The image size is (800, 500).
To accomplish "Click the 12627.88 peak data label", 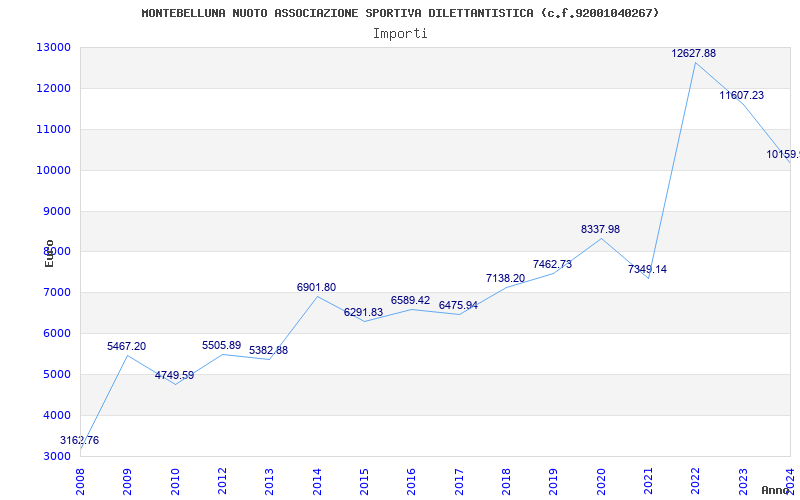I will tap(693, 54).
